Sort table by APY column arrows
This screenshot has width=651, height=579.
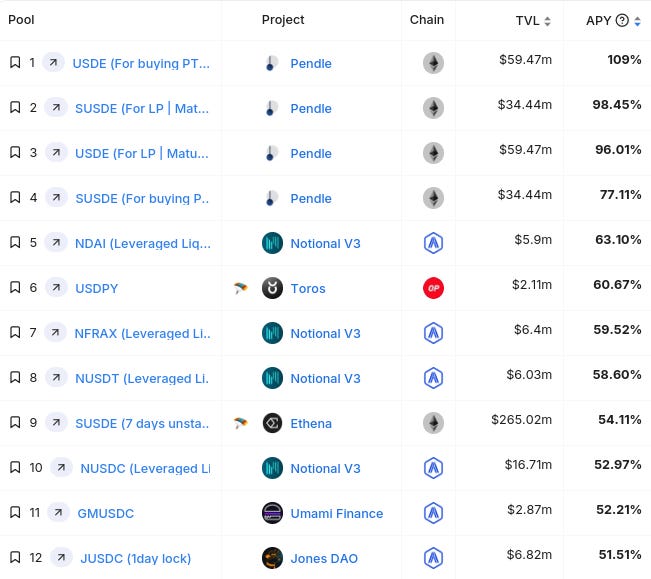tap(637, 21)
